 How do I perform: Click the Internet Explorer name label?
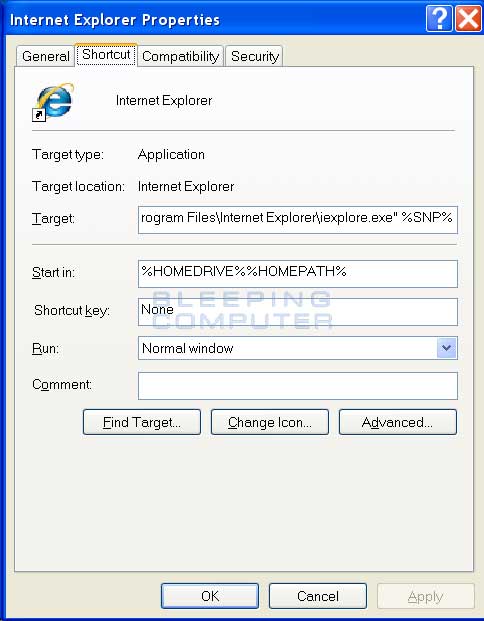click(x=164, y=101)
